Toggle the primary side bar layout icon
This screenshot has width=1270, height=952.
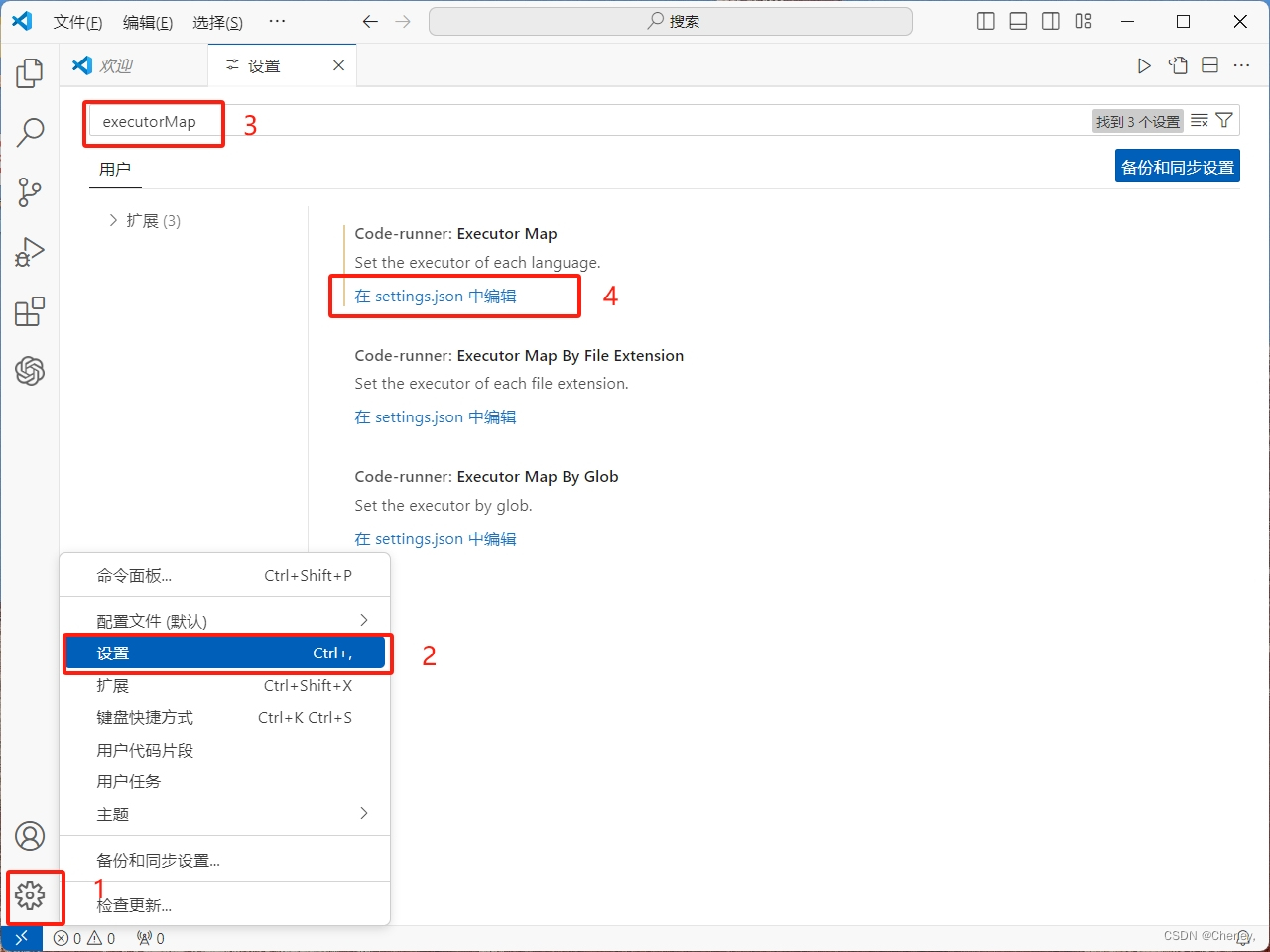(985, 21)
